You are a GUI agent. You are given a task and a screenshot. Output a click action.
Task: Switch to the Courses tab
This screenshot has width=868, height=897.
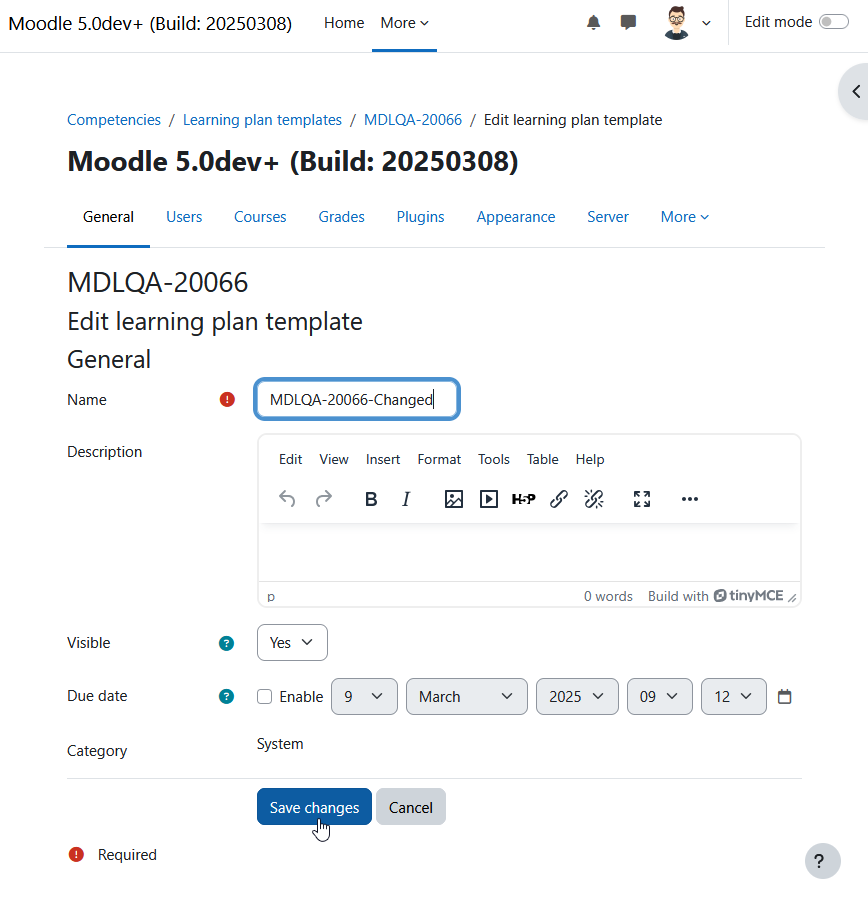tap(260, 217)
